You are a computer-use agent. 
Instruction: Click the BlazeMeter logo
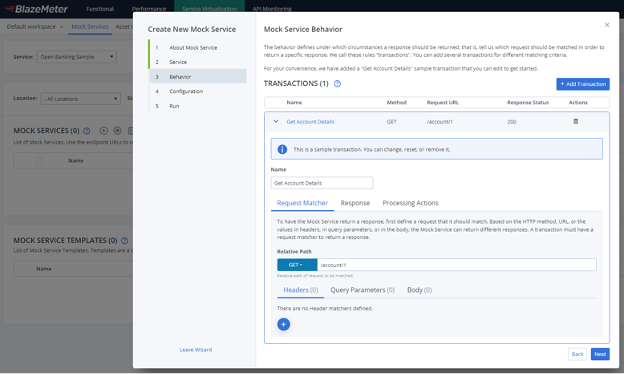pos(37,9)
